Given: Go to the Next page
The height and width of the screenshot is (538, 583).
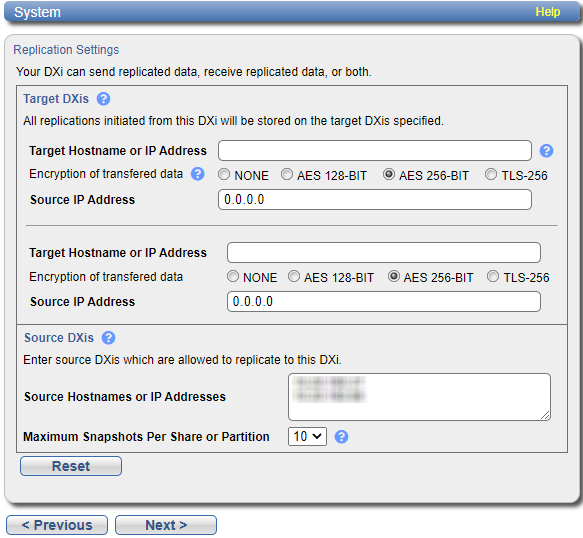Looking at the screenshot, I should (x=166, y=525).
